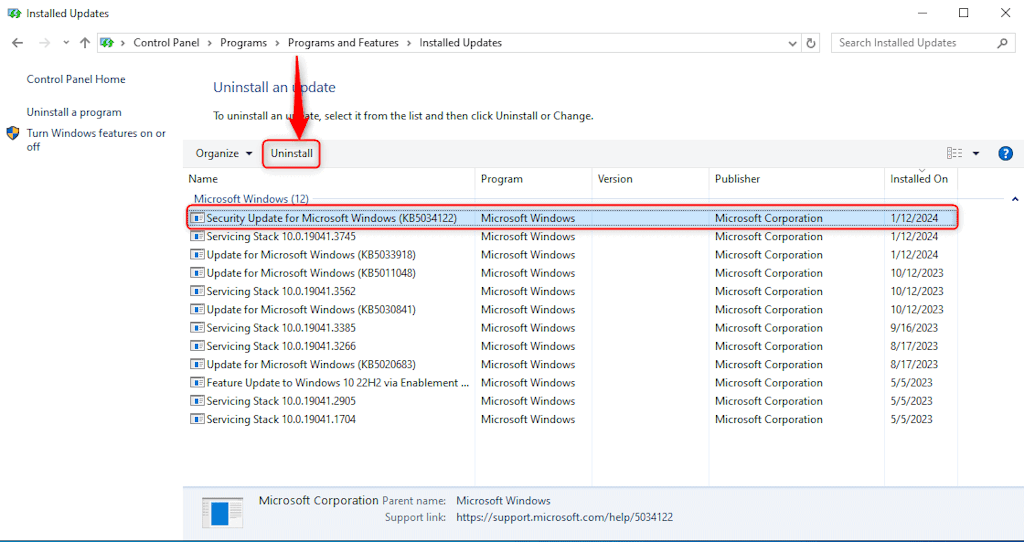The image size is (1024, 542).
Task: Select Programs in the breadcrumb path
Action: [x=244, y=43]
